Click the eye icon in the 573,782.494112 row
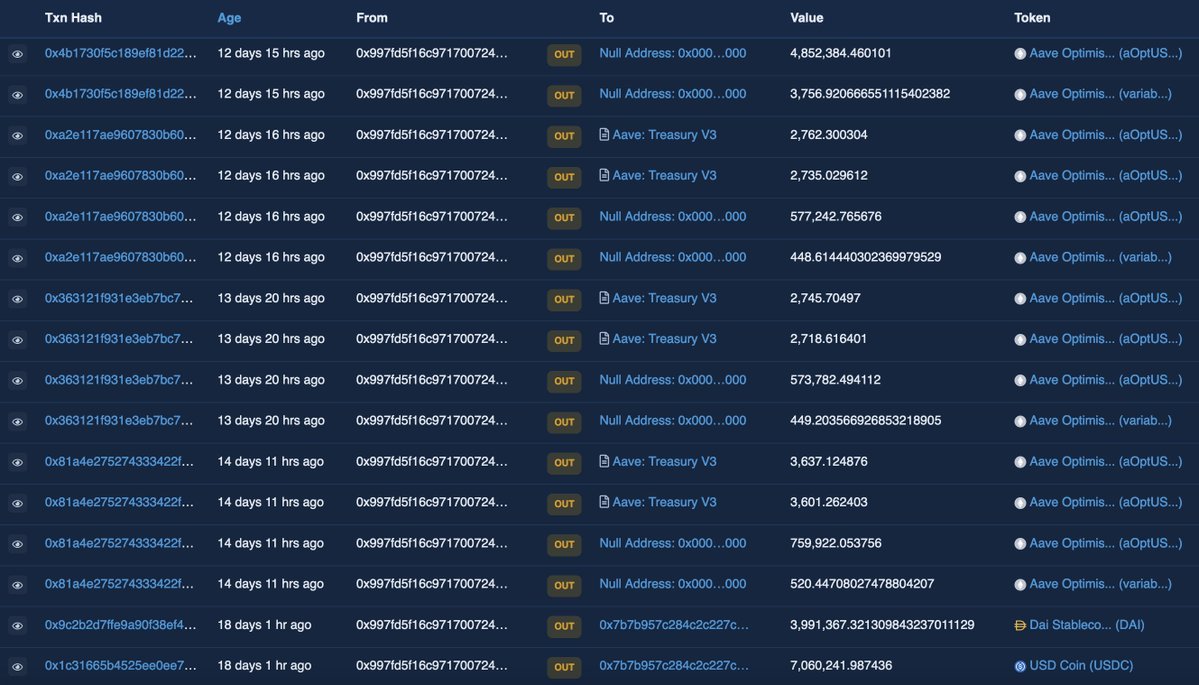The image size is (1199, 685). point(18,381)
